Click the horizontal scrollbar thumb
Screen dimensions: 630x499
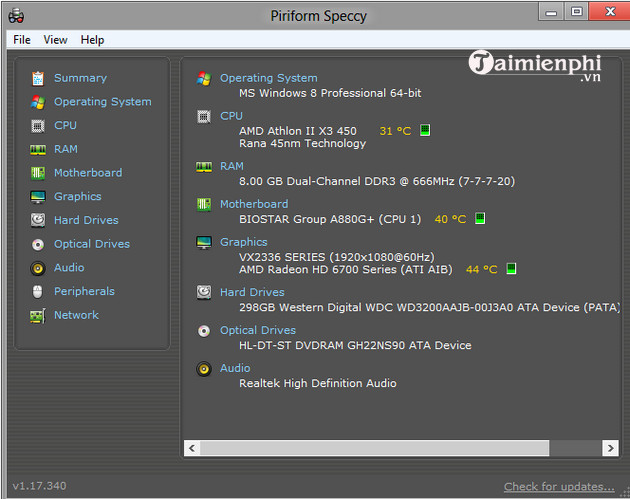point(374,448)
